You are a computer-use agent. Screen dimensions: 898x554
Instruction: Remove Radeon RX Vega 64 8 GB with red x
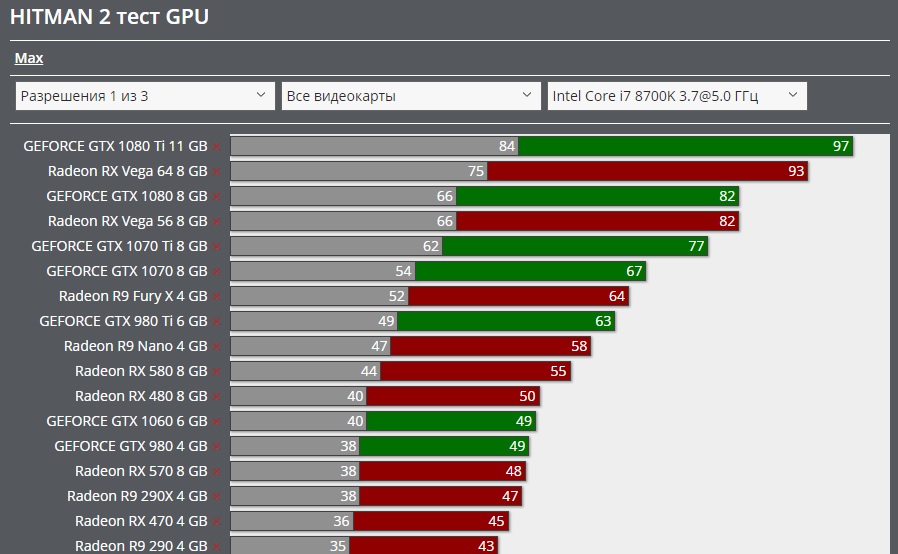click(x=216, y=172)
